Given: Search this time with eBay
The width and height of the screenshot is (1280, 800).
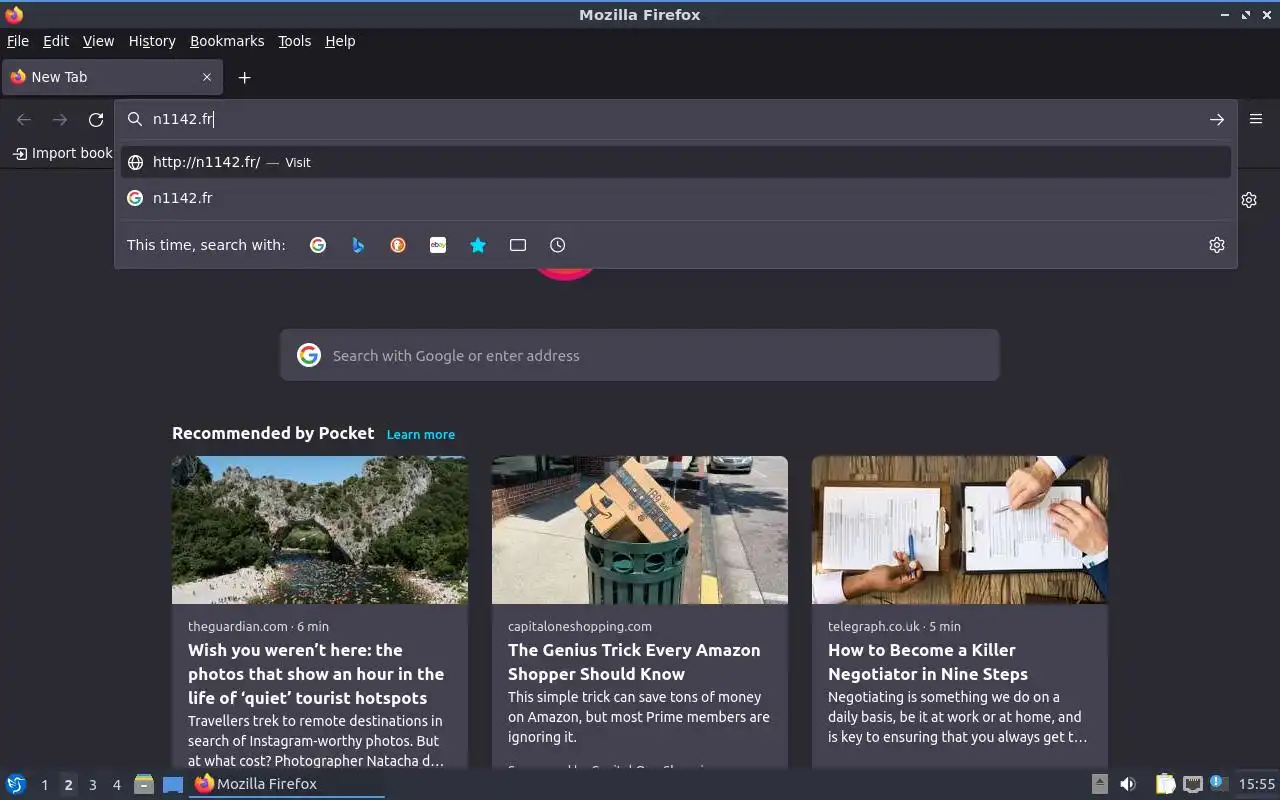Looking at the screenshot, I should click(438, 245).
